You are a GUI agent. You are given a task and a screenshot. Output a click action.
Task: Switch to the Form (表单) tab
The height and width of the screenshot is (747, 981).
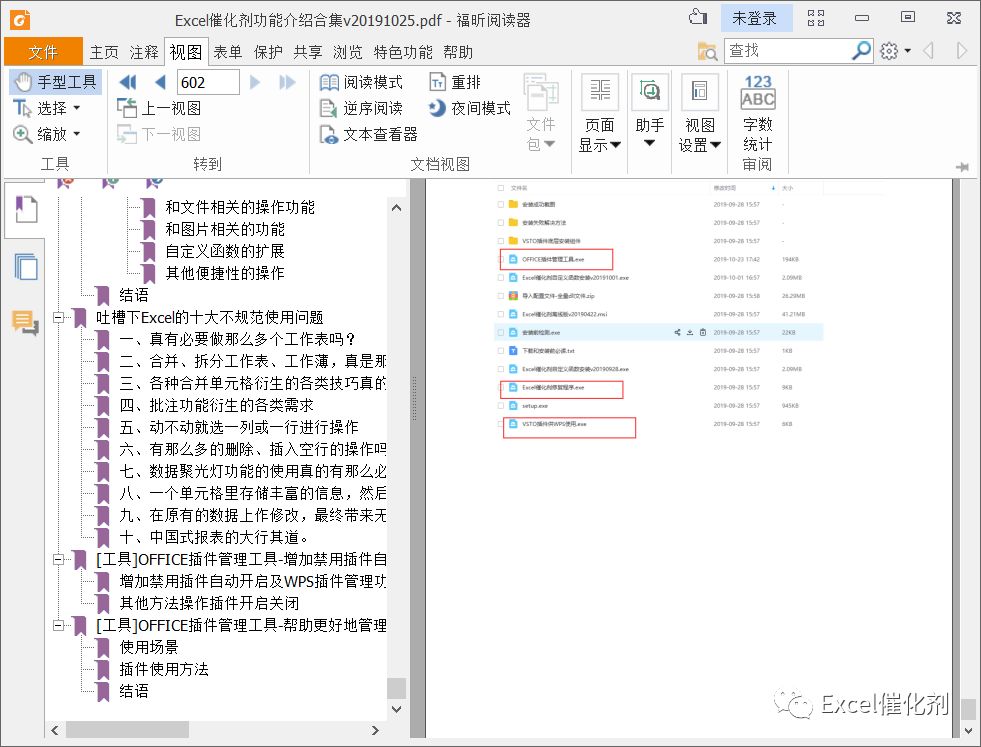click(x=228, y=52)
